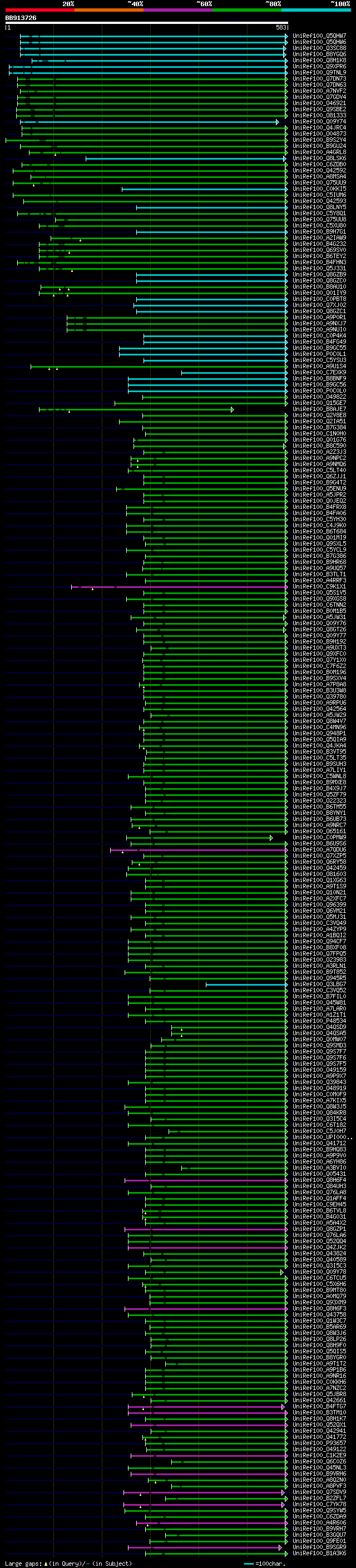The image size is (356, 1568).
Task: Open UniRef100_Q8H1K8 hit label
Action: click(x=319, y=60)
